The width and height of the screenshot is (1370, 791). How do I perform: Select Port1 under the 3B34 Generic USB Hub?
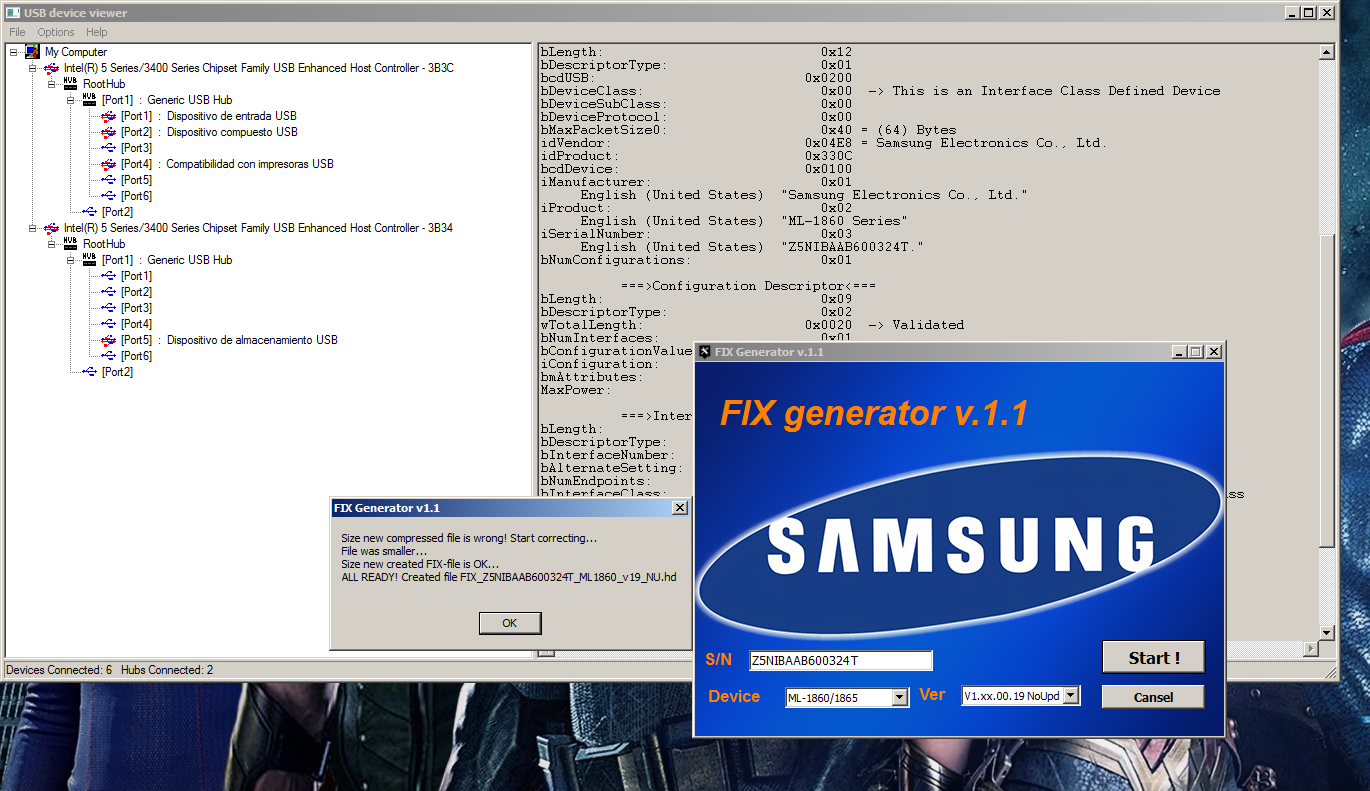click(136, 276)
